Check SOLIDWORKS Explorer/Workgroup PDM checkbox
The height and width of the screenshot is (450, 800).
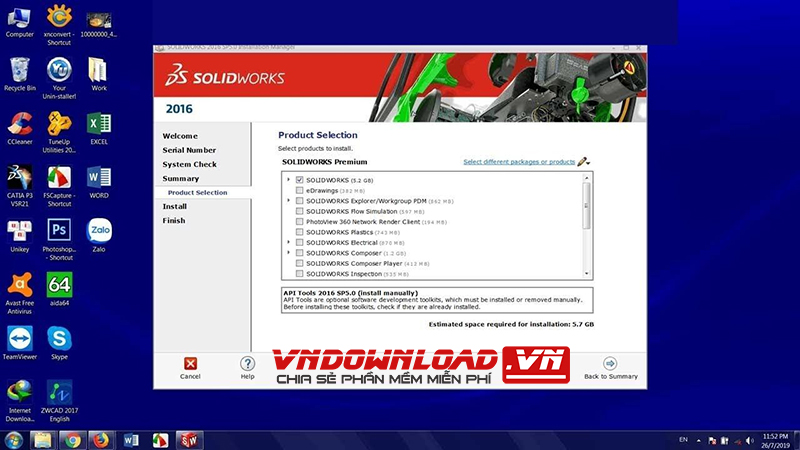pos(299,201)
